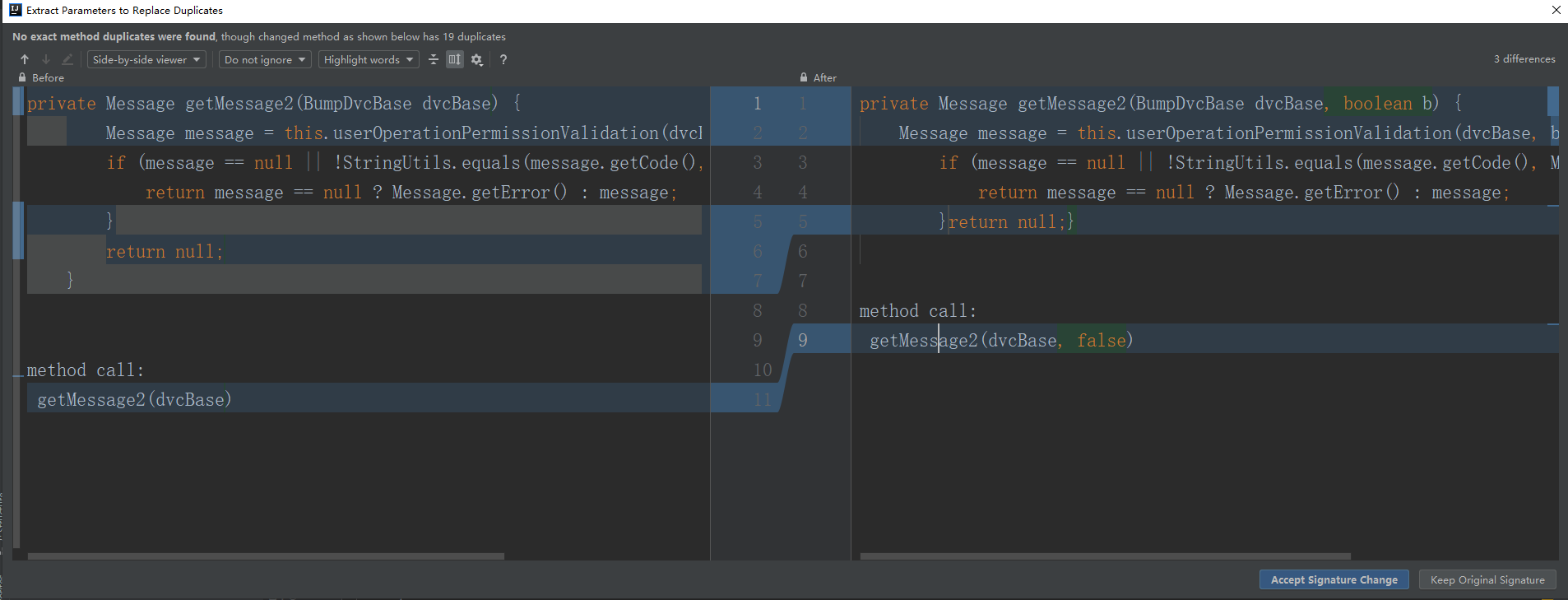Click getMessage2(dvcBase, false) call in After pane
The width and height of the screenshot is (1568, 600).
(1001, 340)
